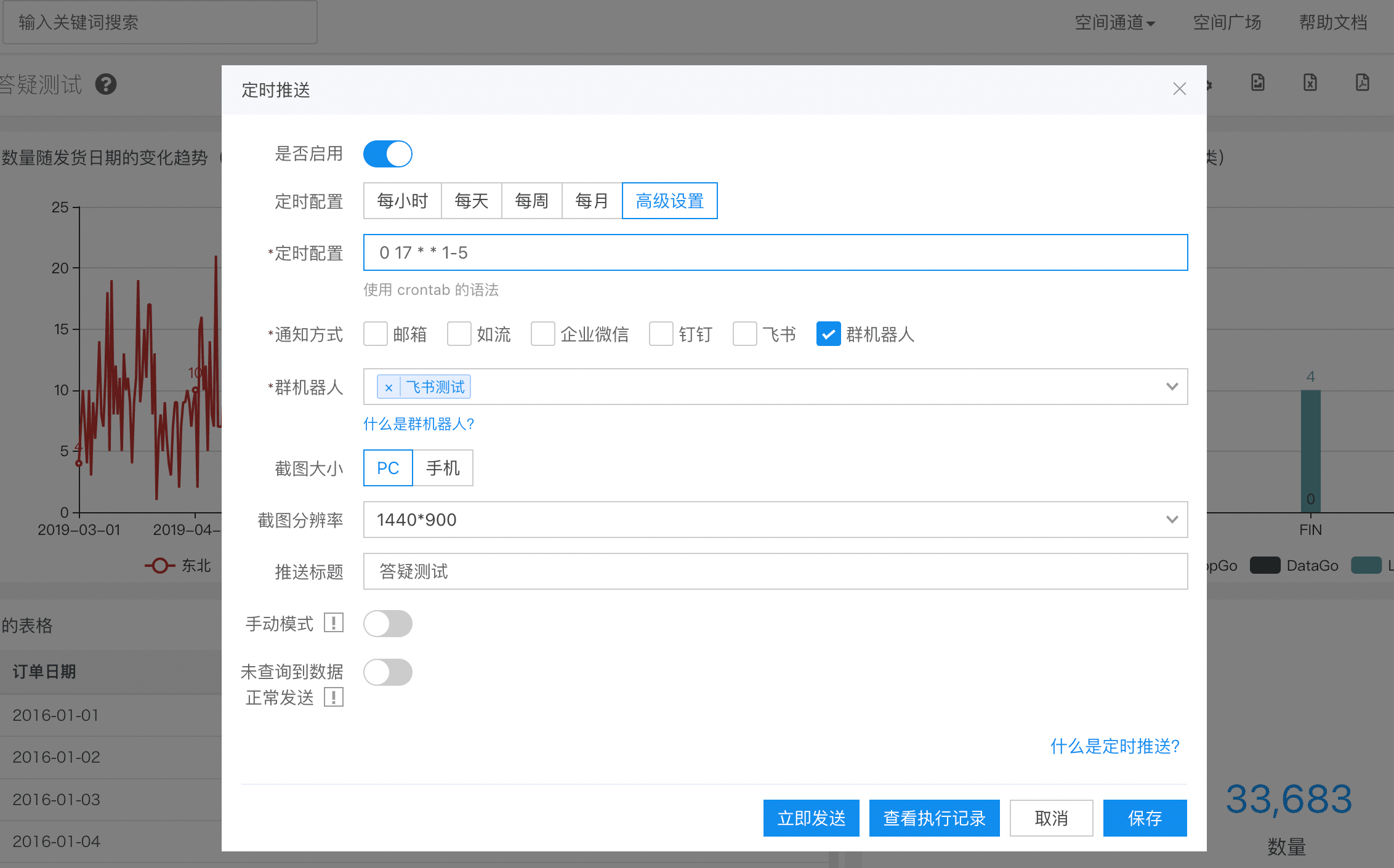The image size is (1394, 868).
Task: Check the 钉钉 notification checkbox
Action: pyautogui.click(x=661, y=334)
